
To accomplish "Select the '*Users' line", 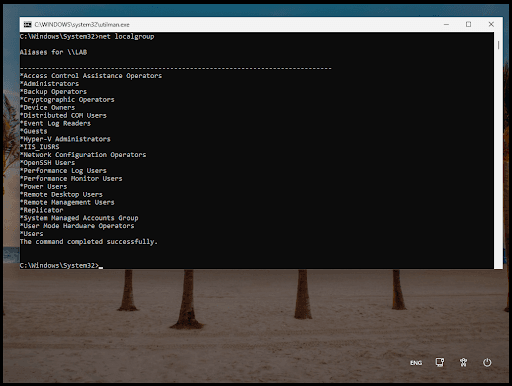I will point(32,234).
